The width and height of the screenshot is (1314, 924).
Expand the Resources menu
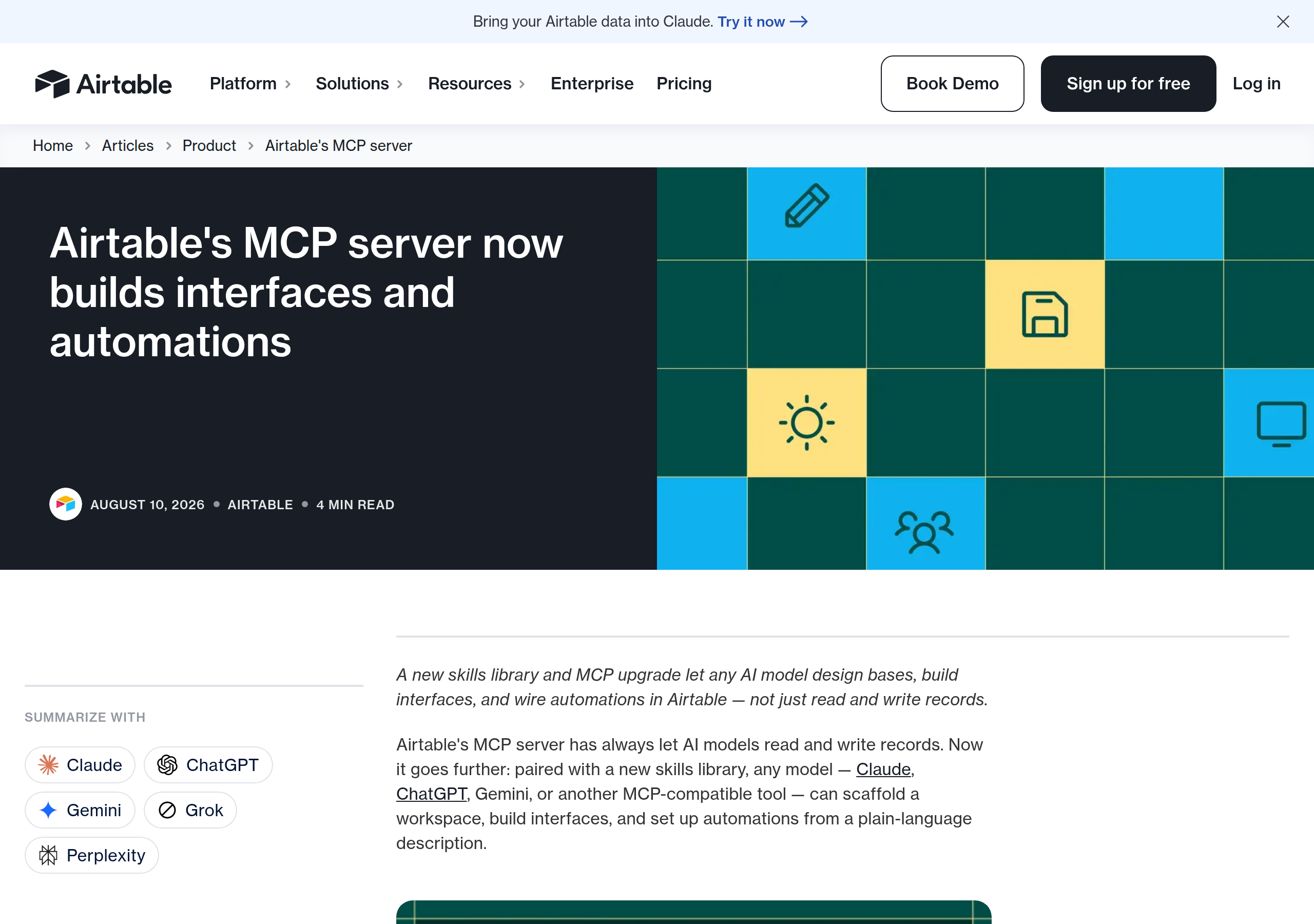[477, 84]
